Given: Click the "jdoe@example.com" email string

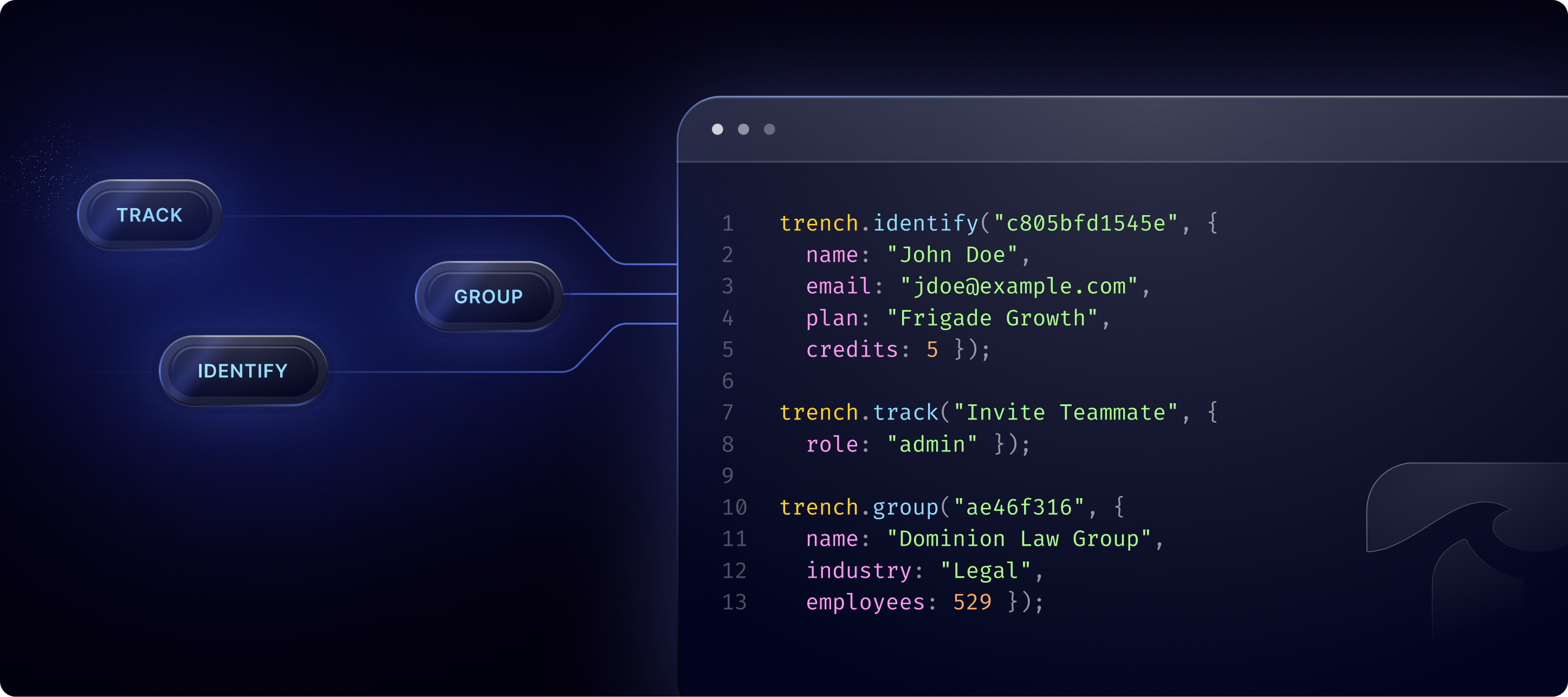Looking at the screenshot, I should pos(1019,286).
